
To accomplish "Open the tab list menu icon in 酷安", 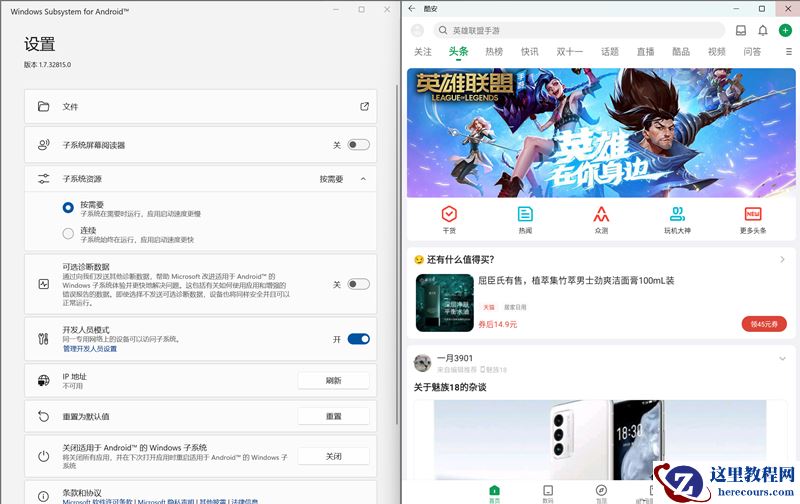I will 789,52.
